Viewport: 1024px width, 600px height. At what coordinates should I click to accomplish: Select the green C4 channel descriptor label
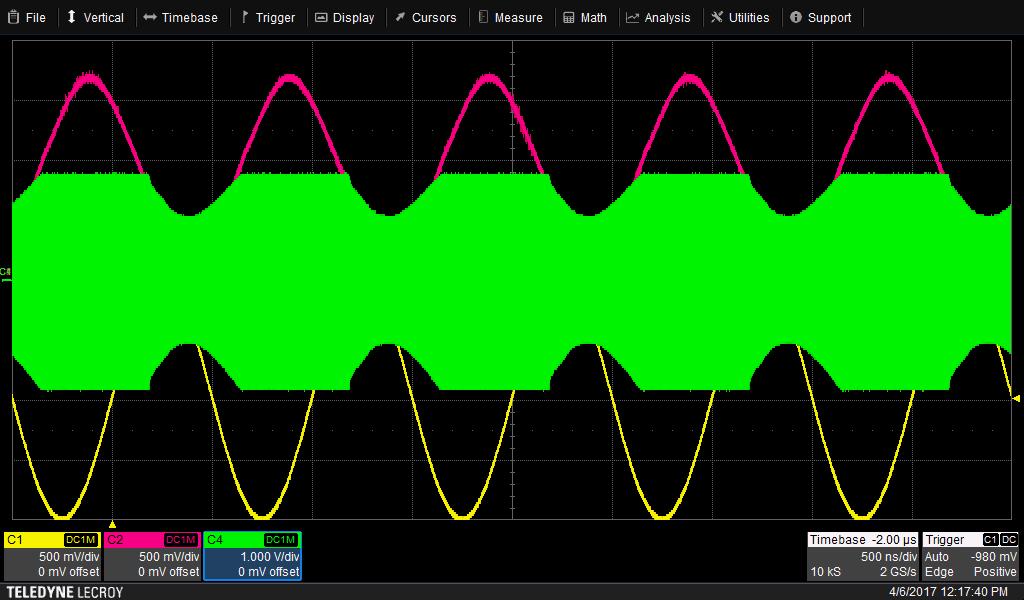pyautogui.click(x=215, y=540)
